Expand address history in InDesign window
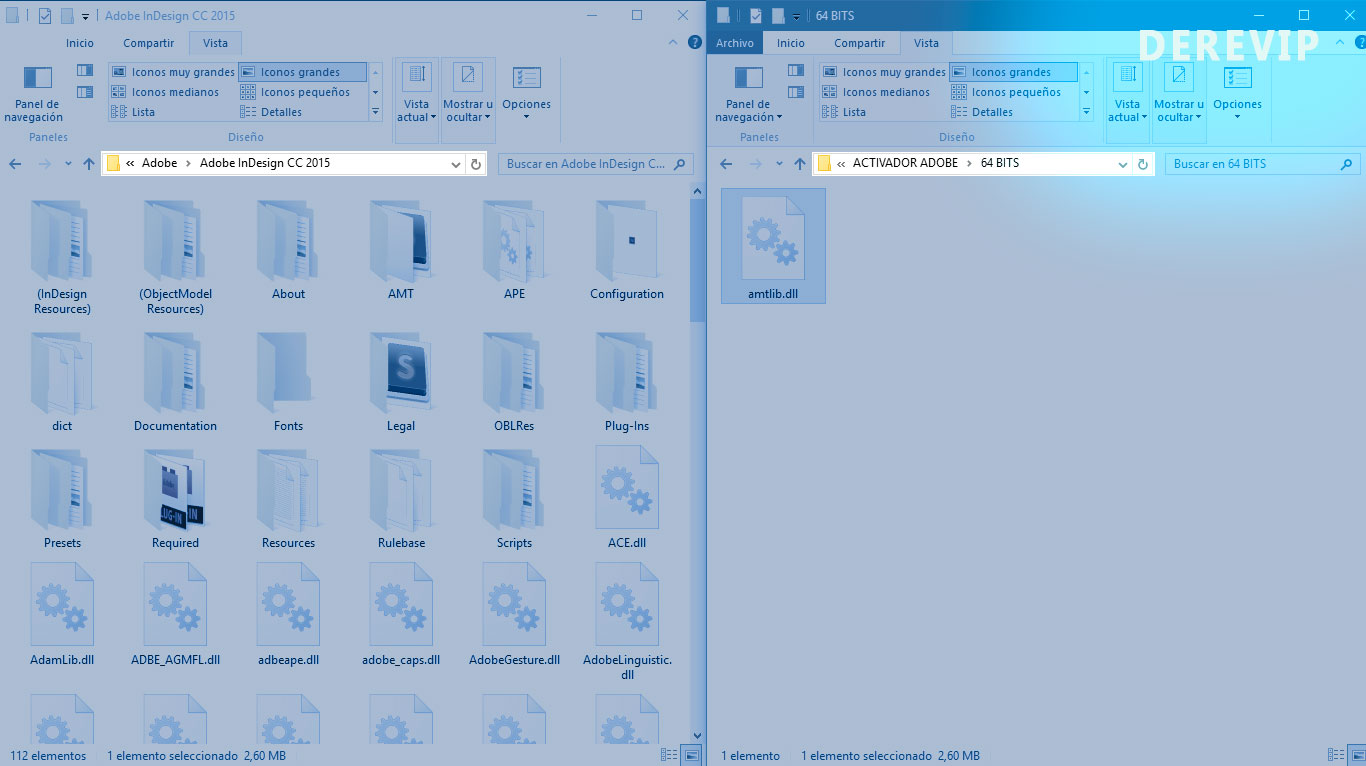 tap(456, 164)
